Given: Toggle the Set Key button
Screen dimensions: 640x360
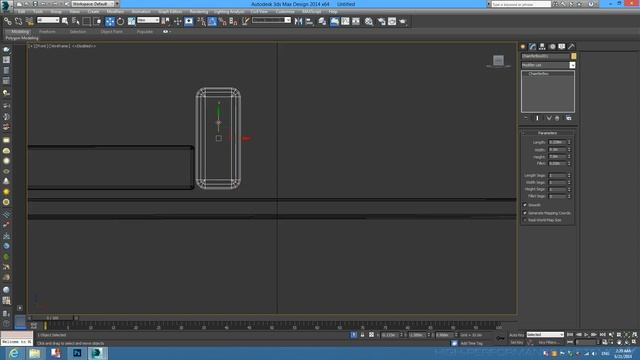Looking at the screenshot, I should (x=516, y=342).
